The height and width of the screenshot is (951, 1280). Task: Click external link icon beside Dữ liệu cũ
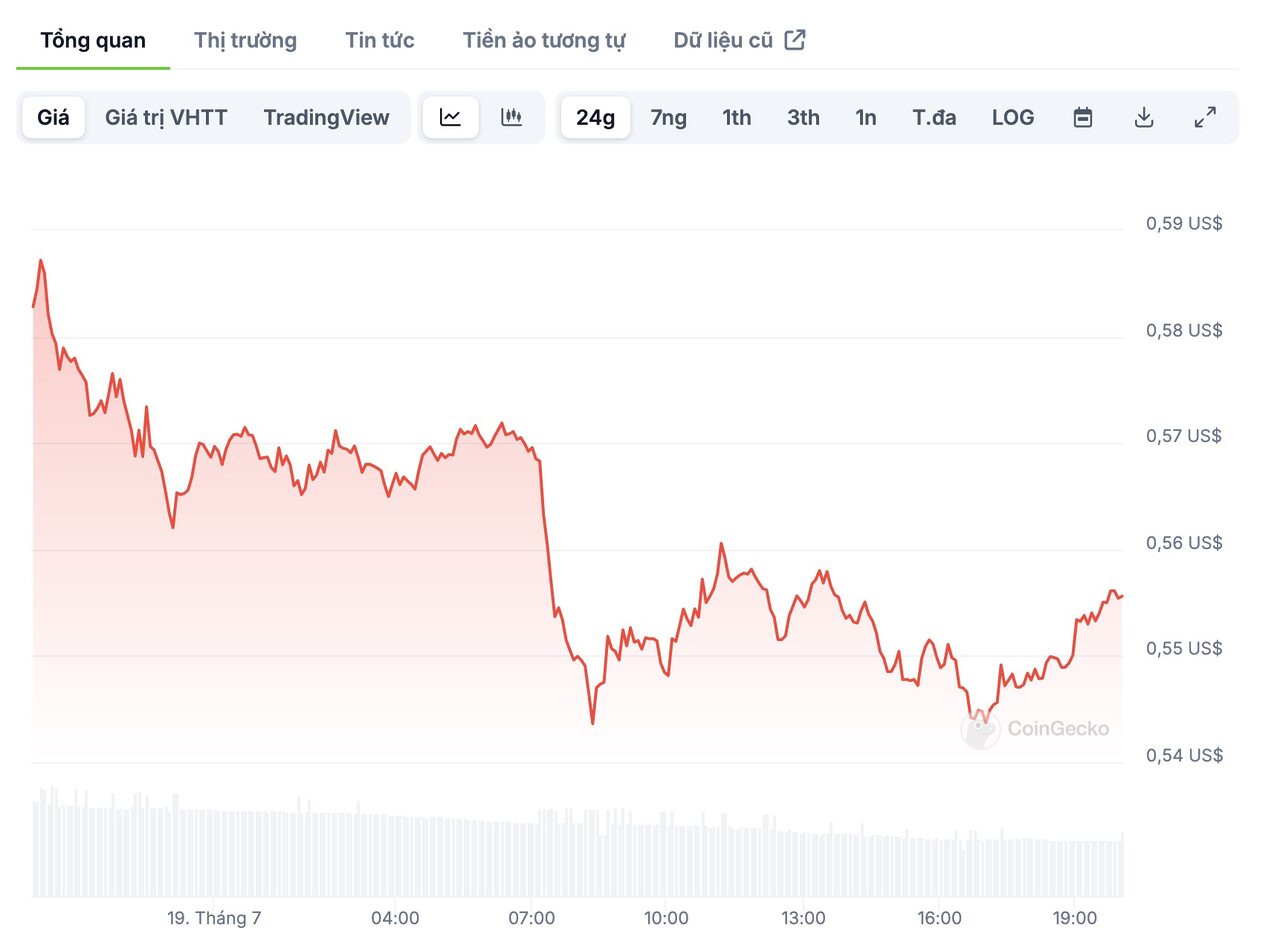(795, 40)
